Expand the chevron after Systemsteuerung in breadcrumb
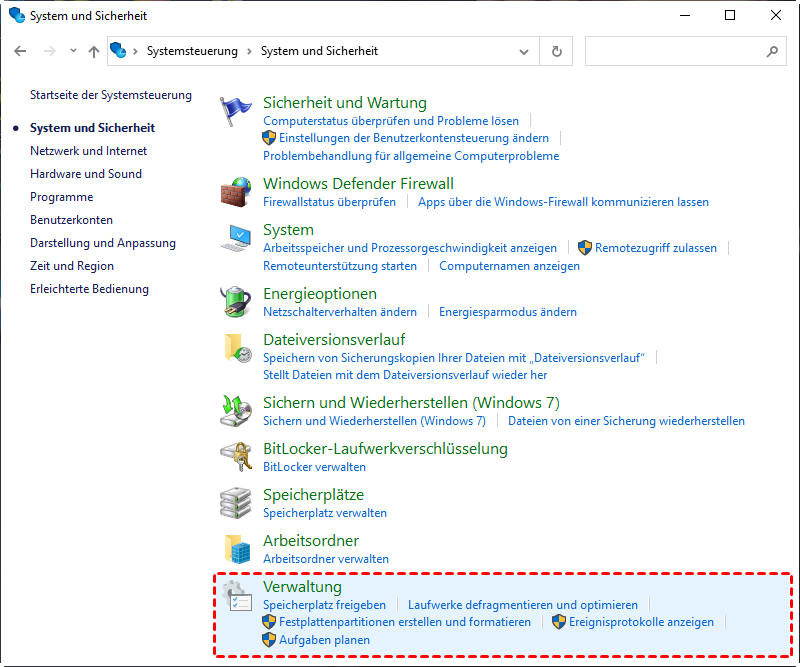The width and height of the screenshot is (800, 667). [x=249, y=51]
